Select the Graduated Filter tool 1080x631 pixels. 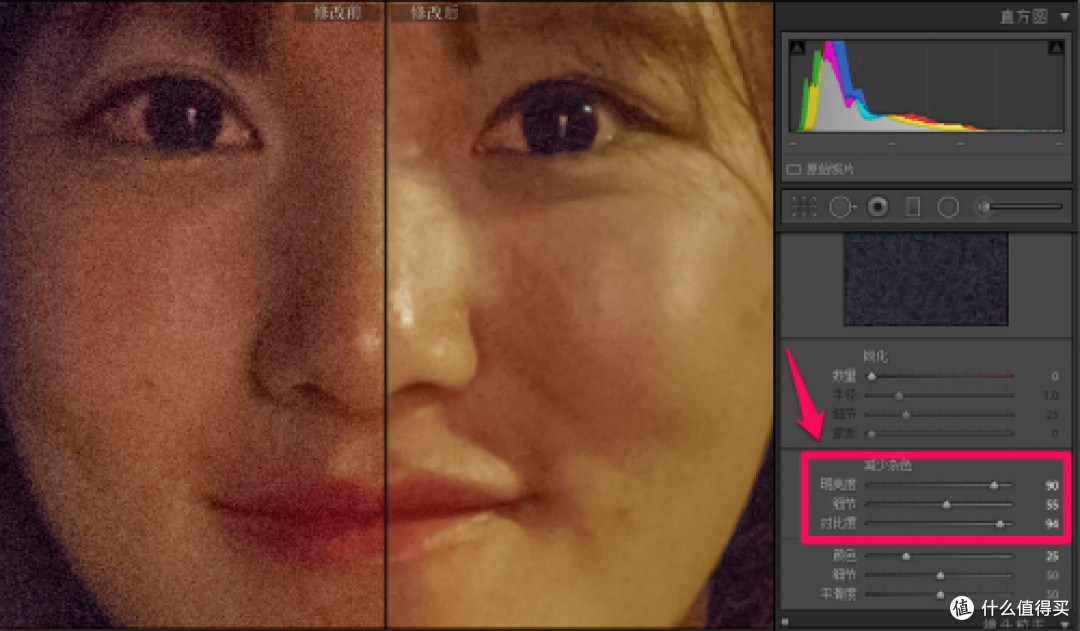pyautogui.click(x=913, y=207)
